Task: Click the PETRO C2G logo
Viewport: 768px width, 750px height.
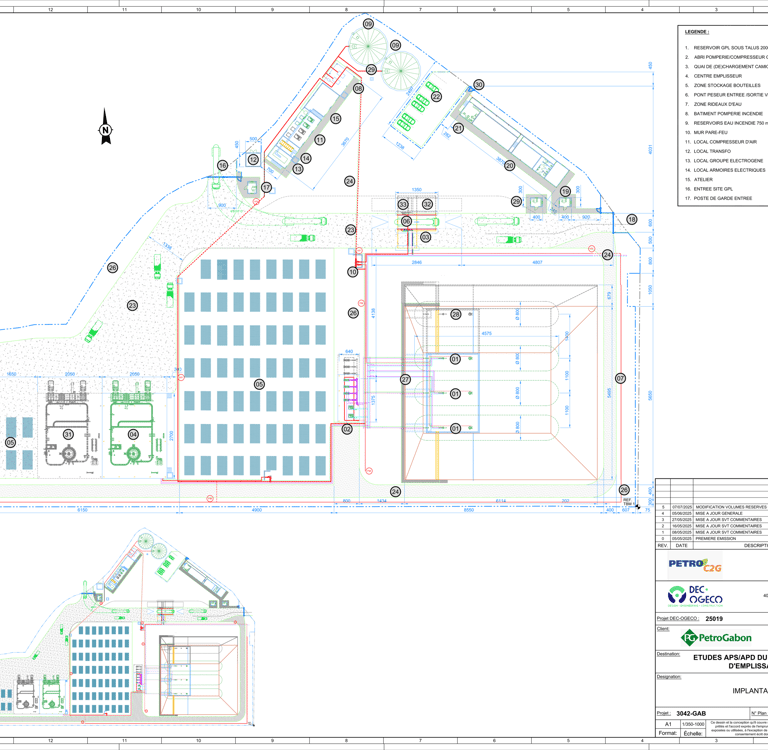Action: click(x=695, y=565)
